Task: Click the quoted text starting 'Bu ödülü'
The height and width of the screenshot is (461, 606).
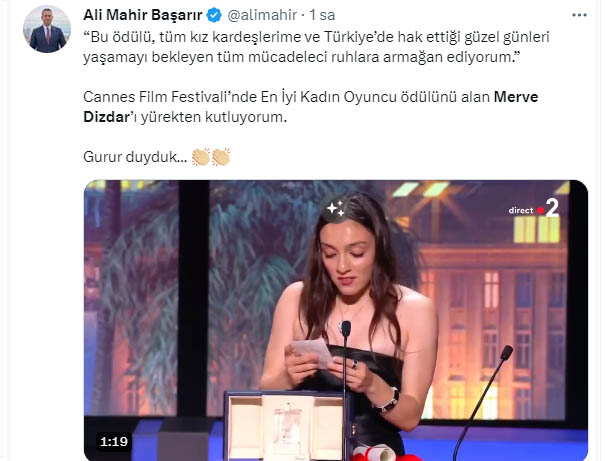Action: 316,47
